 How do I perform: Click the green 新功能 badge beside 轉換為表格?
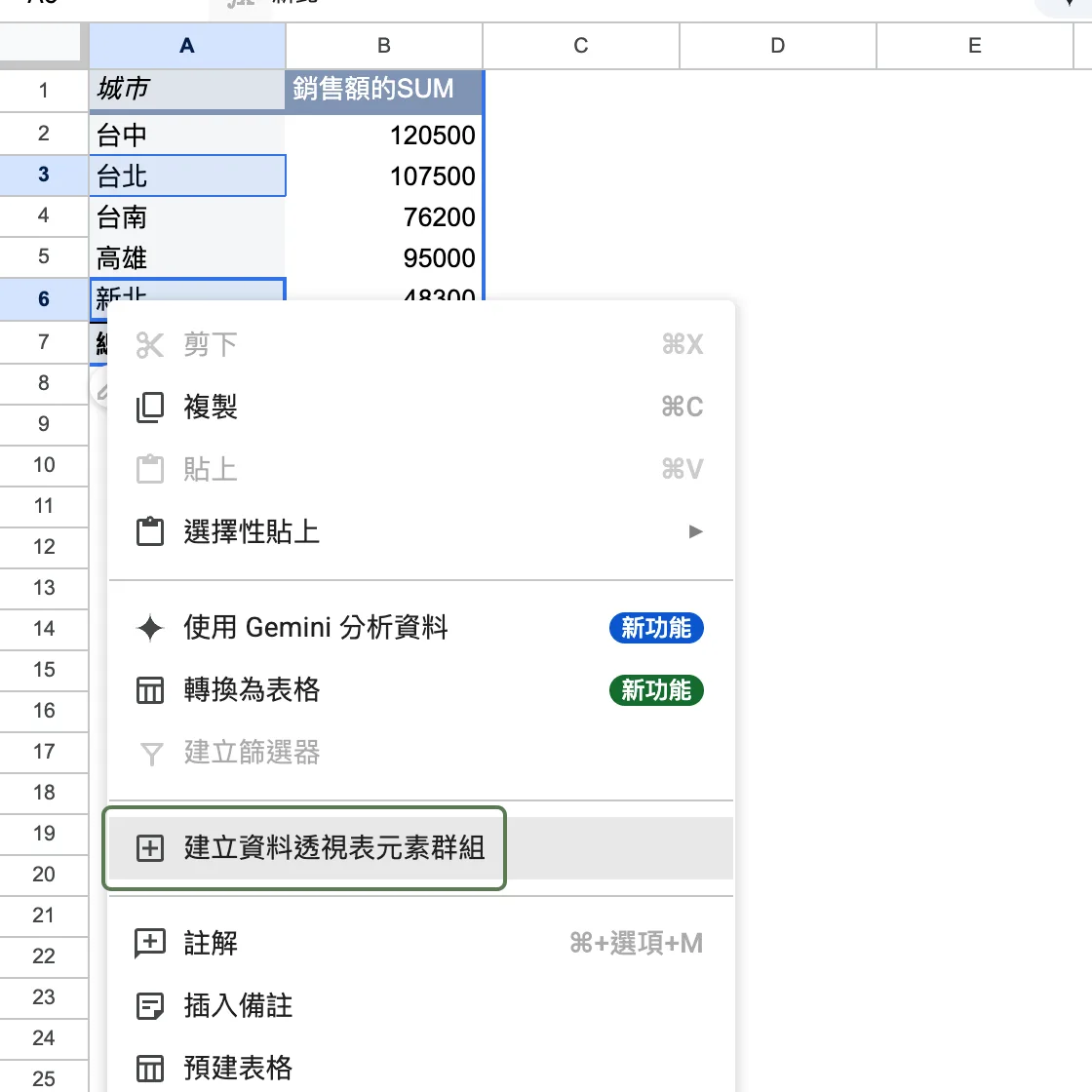point(656,690)
